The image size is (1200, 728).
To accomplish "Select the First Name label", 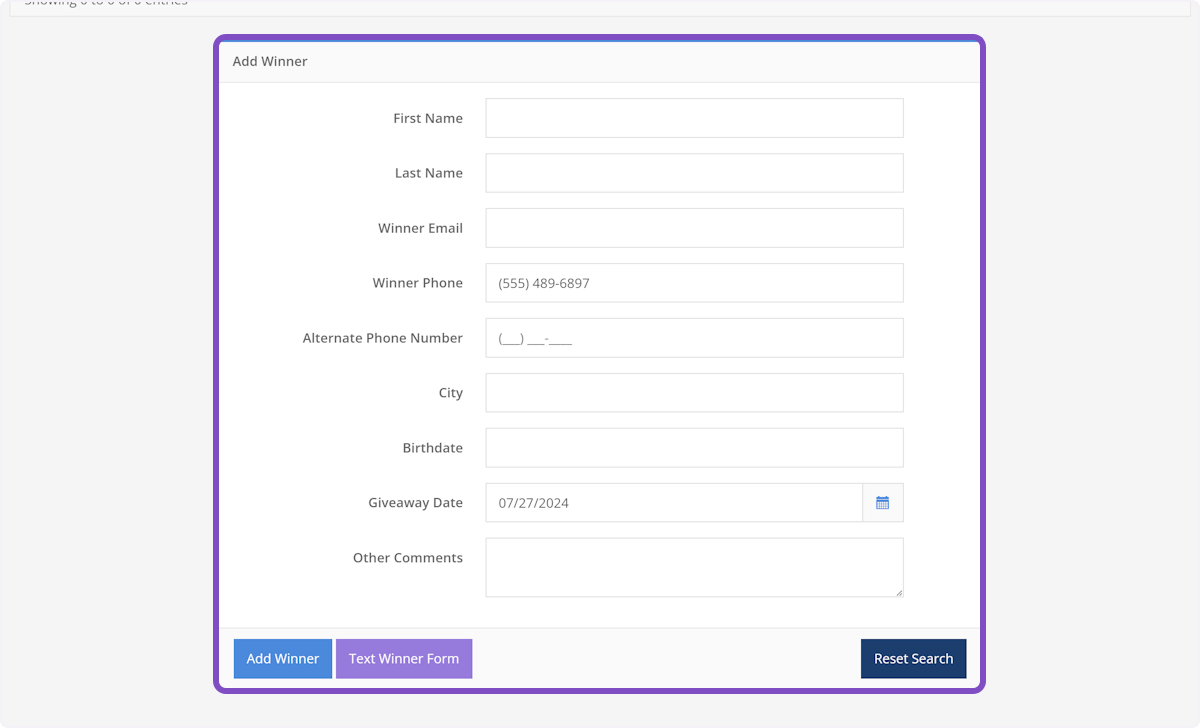I will coord(428,118).
